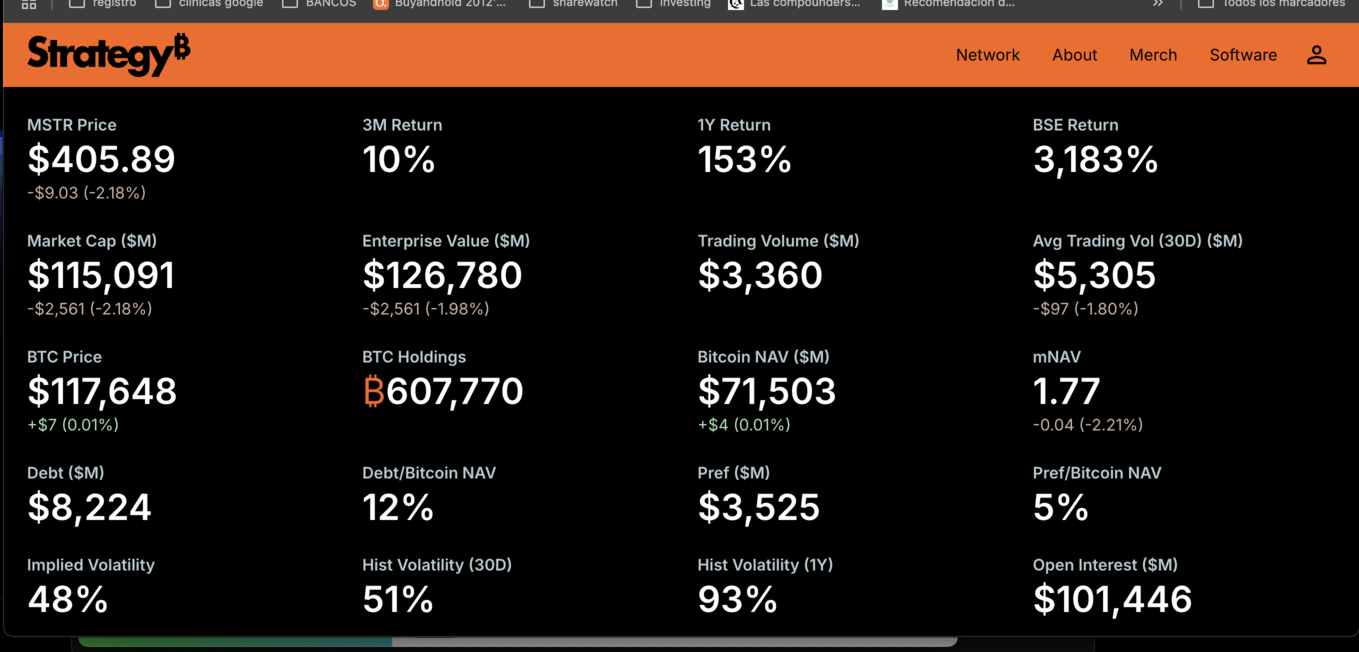Click the Hist Volatility (1Y) value 93%
The width and height of the screenshot is (1359, 652).
737,599
